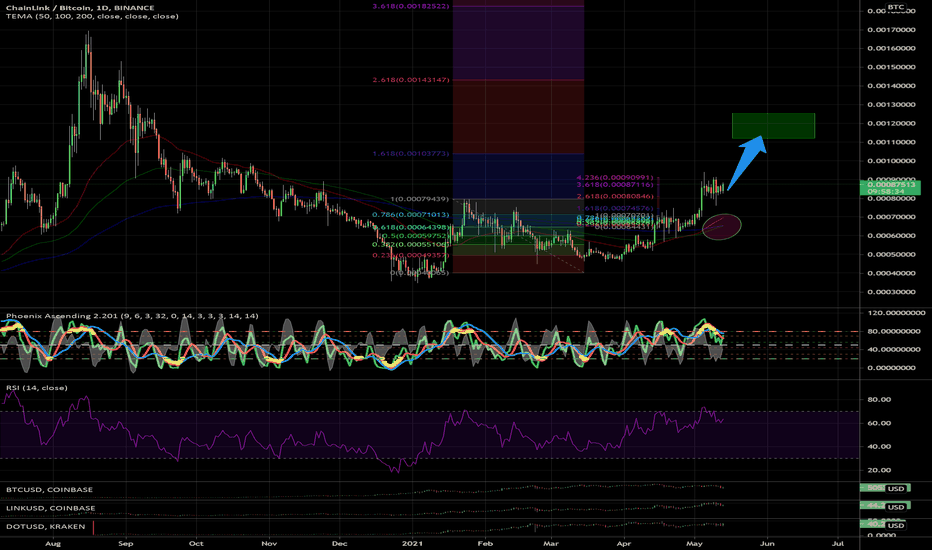Viewport: 932px width, 550px height.
Task: Click the Apr label on time axis
Action: click(624, 543)
